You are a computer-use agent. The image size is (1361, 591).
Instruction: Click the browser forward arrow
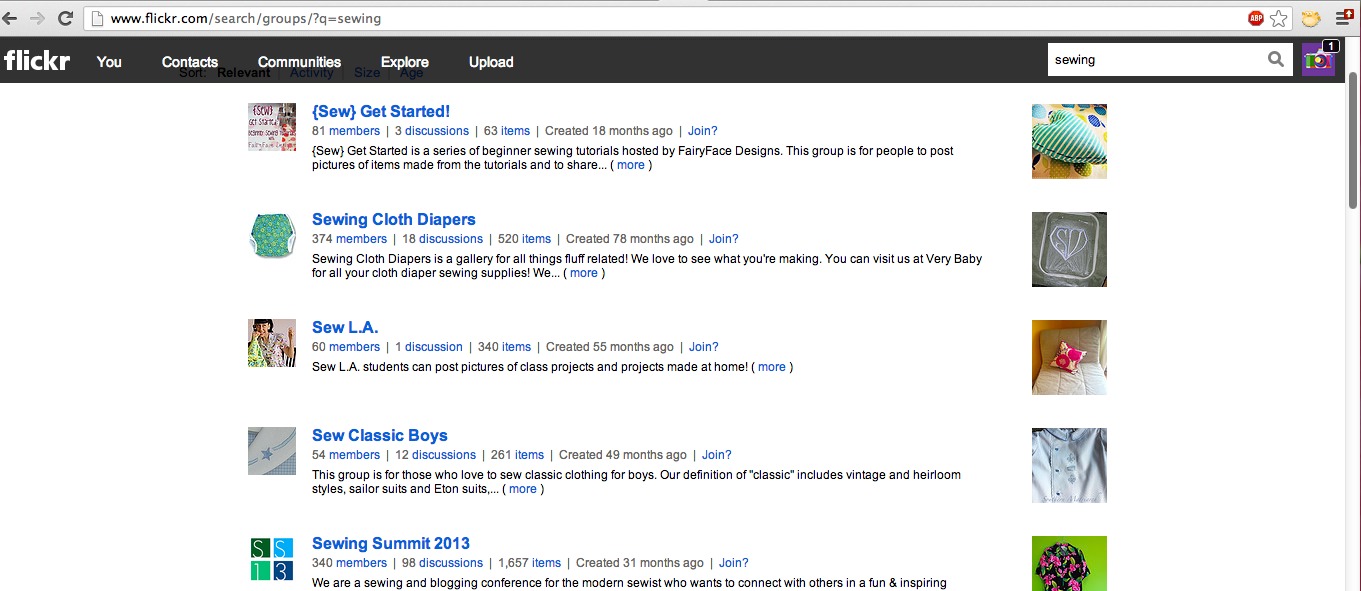(37, 18)
